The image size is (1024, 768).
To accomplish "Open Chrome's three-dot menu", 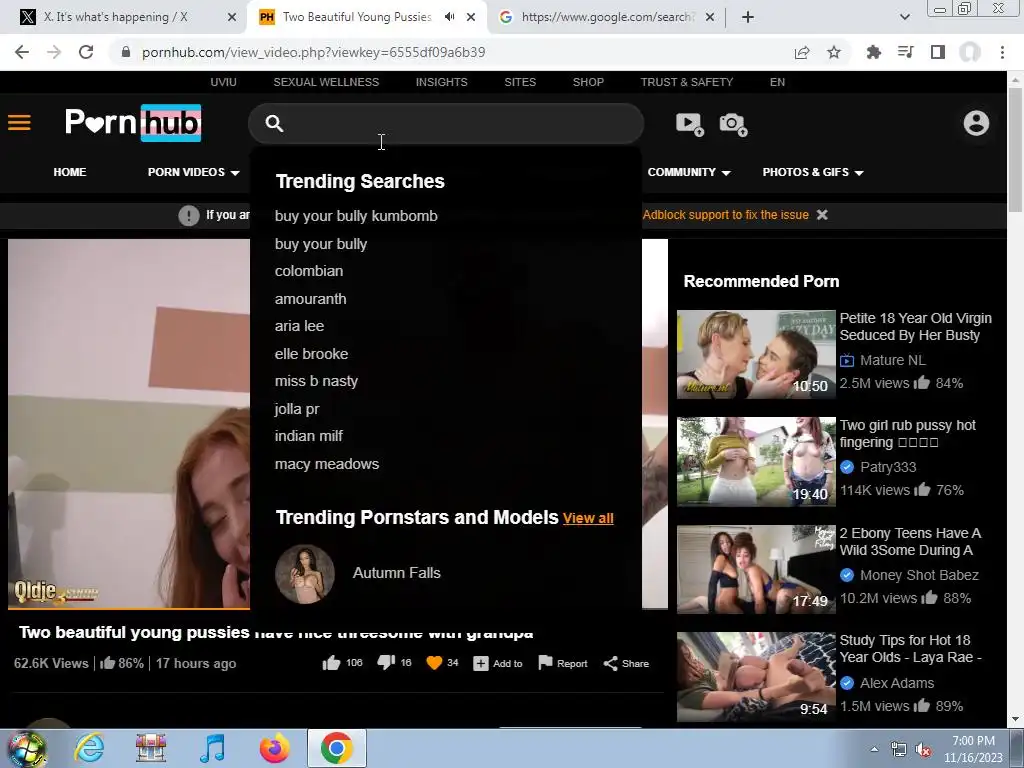I will [1002, 52].
